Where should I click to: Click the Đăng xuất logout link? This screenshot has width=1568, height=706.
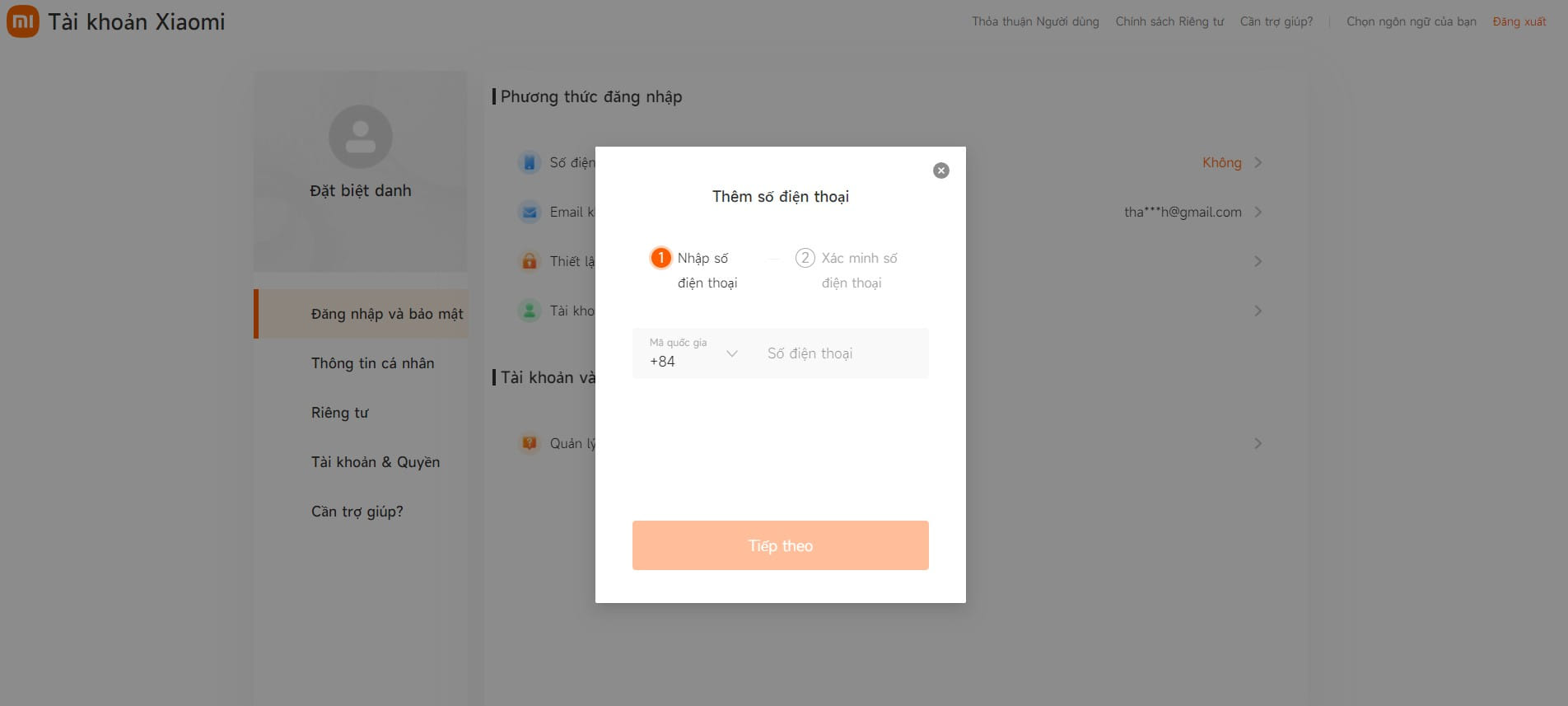[x=1519, y=21]
